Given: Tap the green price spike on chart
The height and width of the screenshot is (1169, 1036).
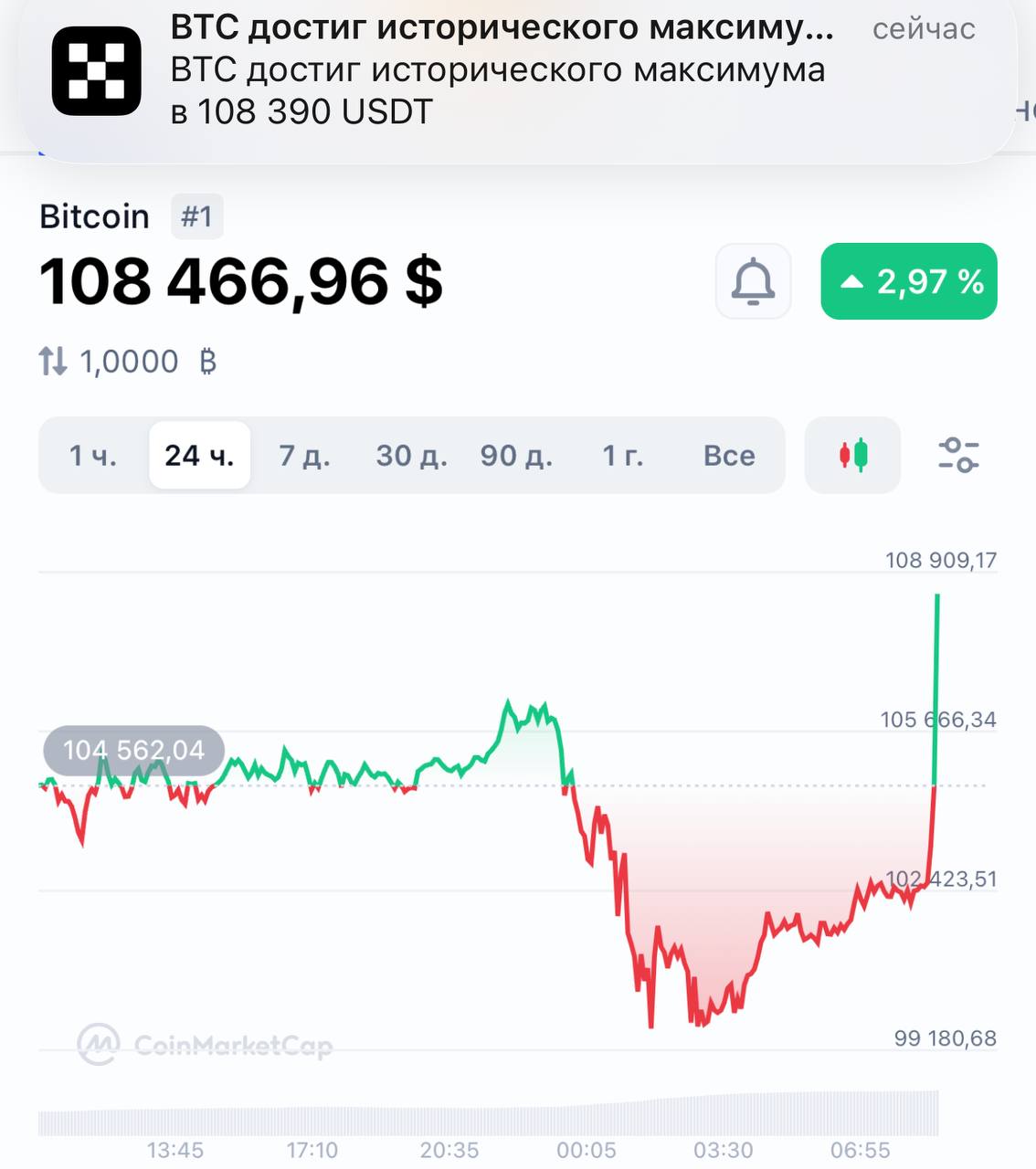Looking at the screenshot, I should click(x=936, y=685).
